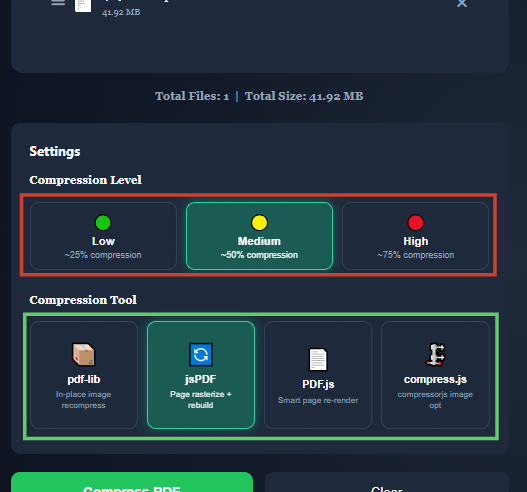Click the file reorder handle lines
The height and width of the screenshot is (492, 527).
[x=58, y=3]
